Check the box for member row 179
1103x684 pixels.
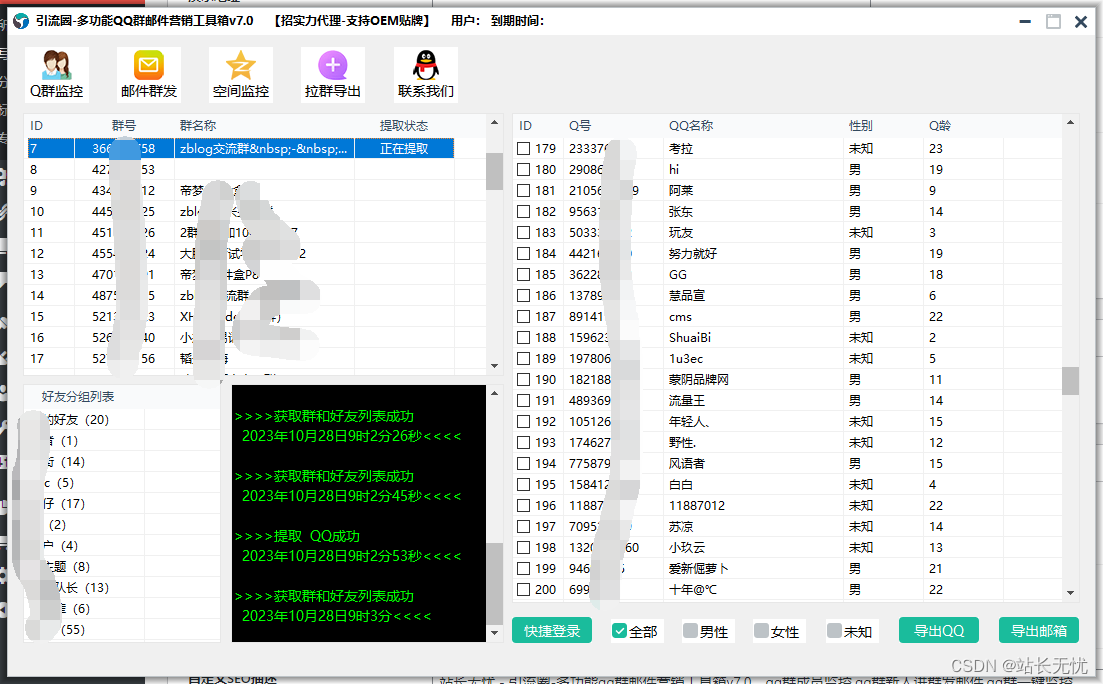coord(523,148)
